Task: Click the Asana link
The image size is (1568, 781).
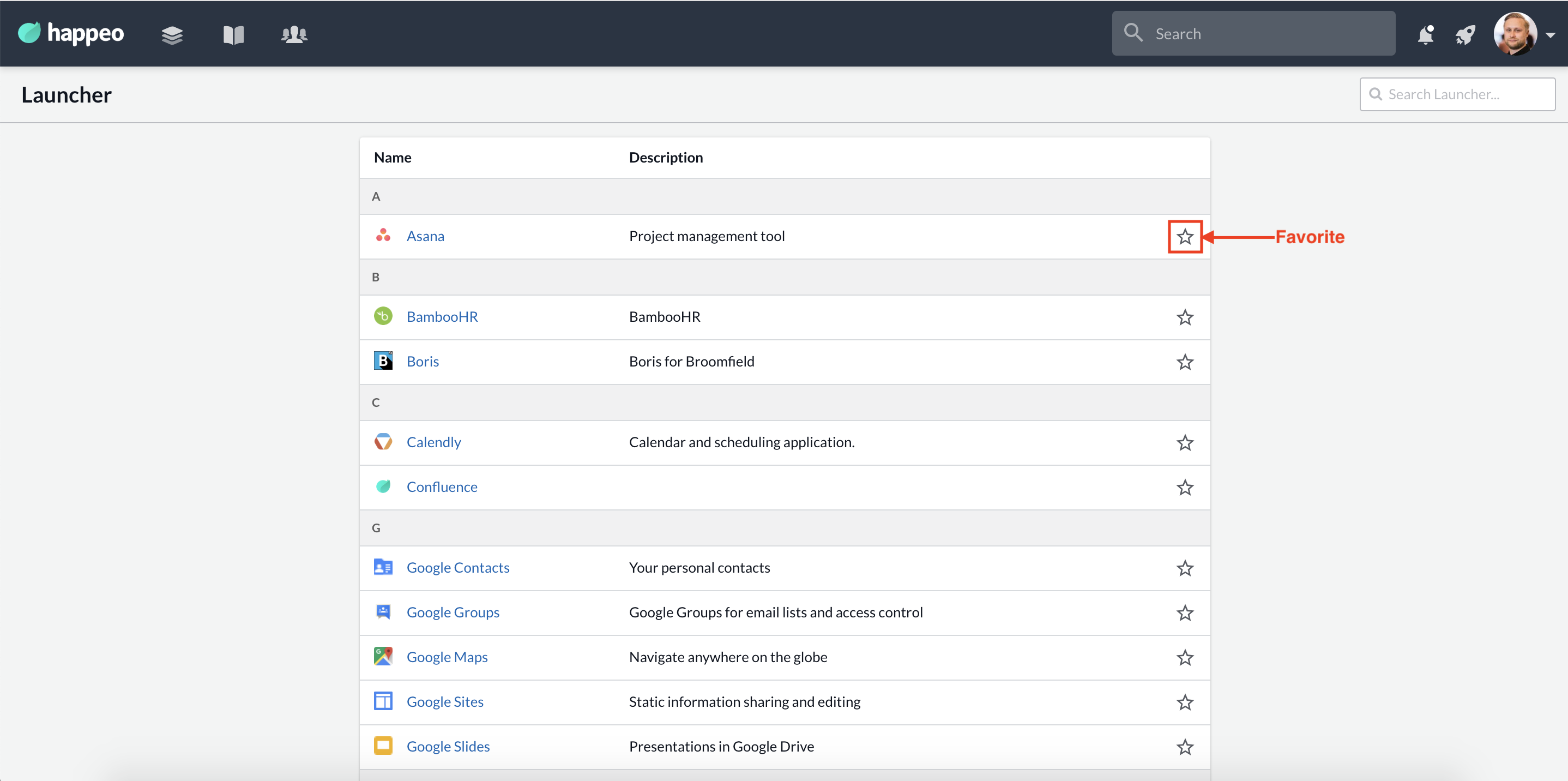Action: pyautogui.click(x=424, y=236)
